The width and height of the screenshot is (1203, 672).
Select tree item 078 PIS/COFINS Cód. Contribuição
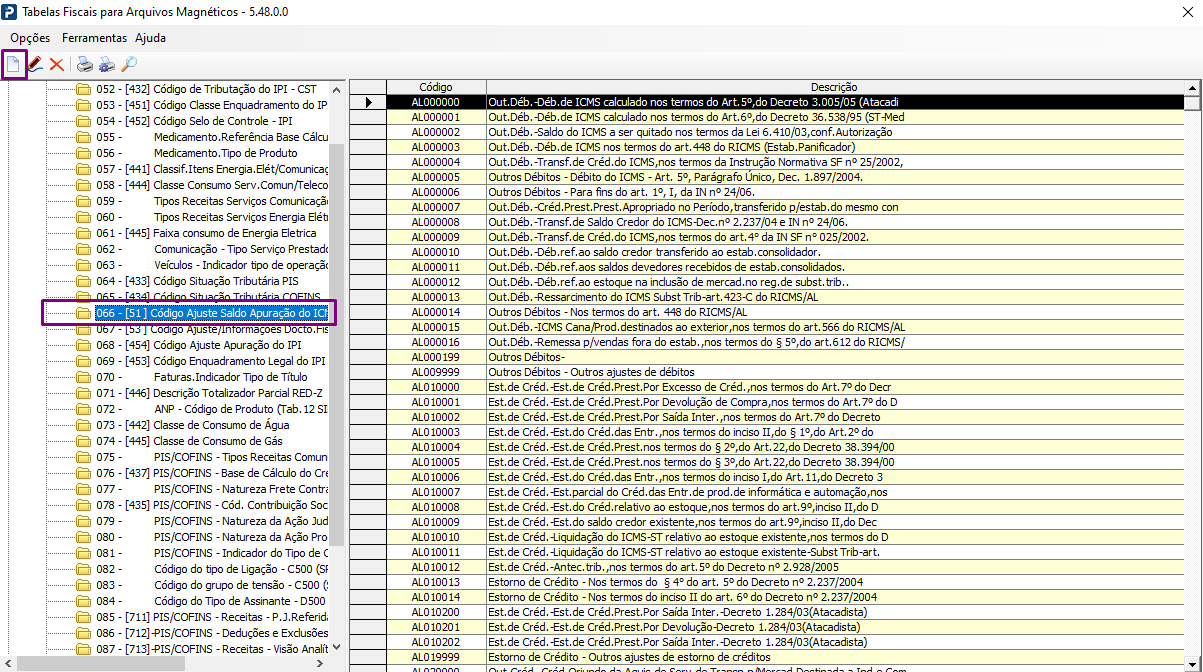click(x=211, y=505)
